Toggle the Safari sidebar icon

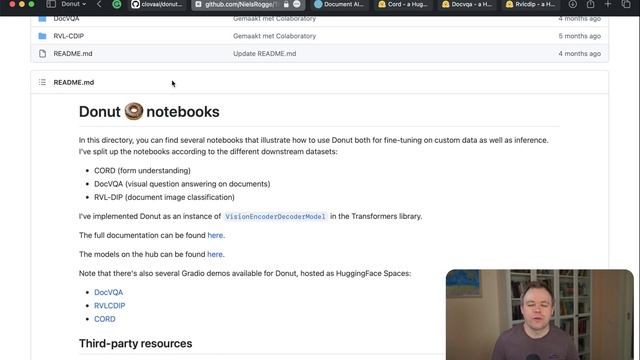pos(51,4)
